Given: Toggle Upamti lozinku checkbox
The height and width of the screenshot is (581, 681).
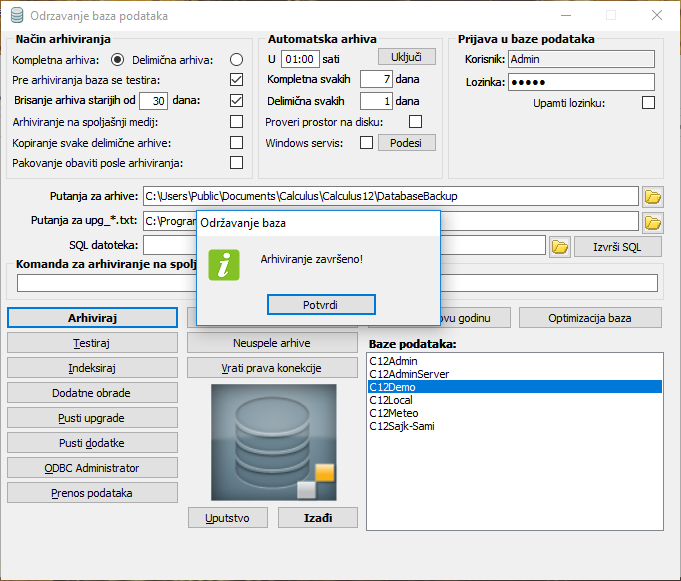Looking at the screenshot, I should point(647,103).
